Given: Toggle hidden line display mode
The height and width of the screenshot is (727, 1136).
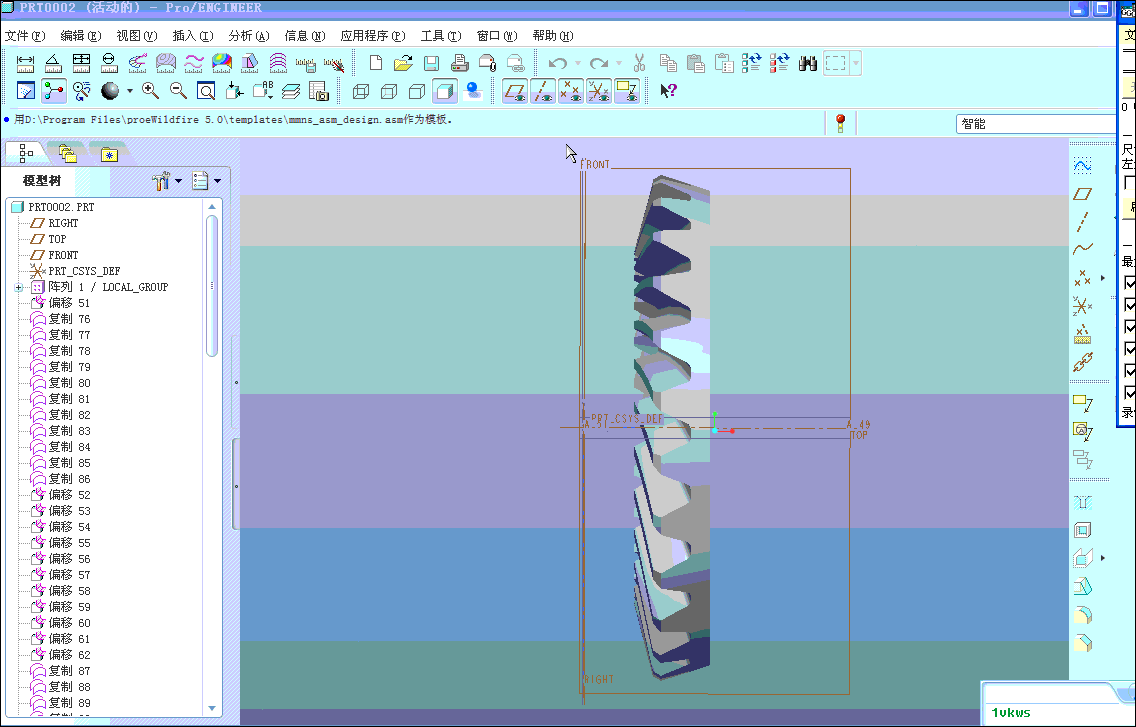Looking at the screenshot, I should point(389,91).
